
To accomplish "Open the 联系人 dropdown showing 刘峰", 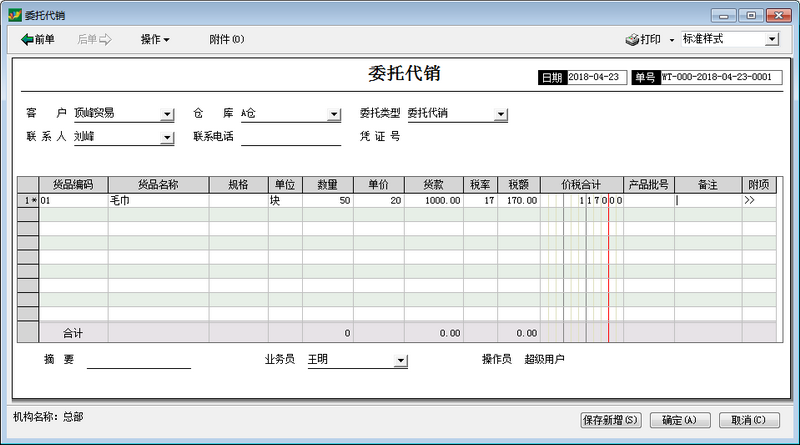I will (167, 137).
